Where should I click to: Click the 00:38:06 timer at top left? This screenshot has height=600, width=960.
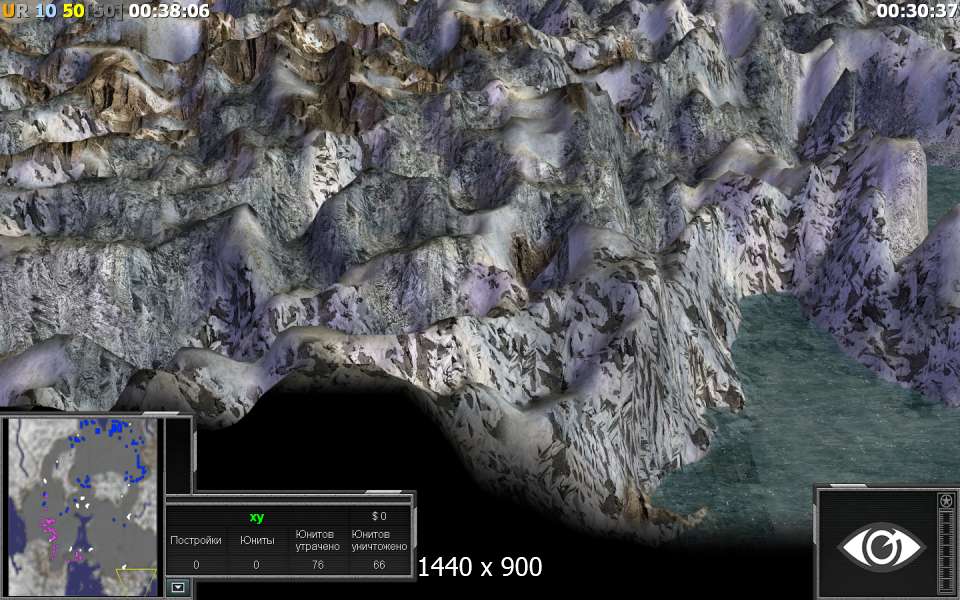[169, 10]
